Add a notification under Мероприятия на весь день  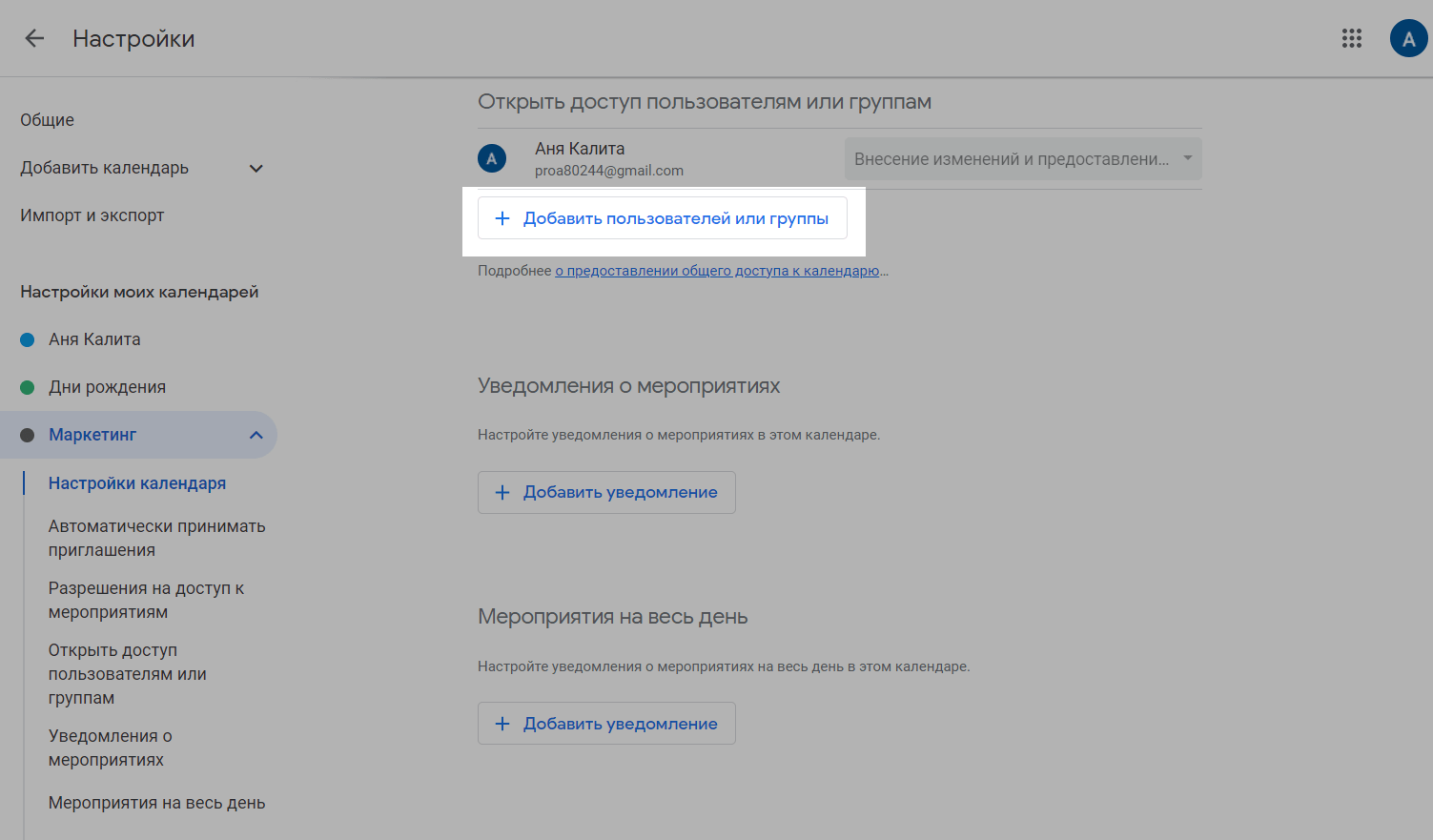click(x=606, y=724)
